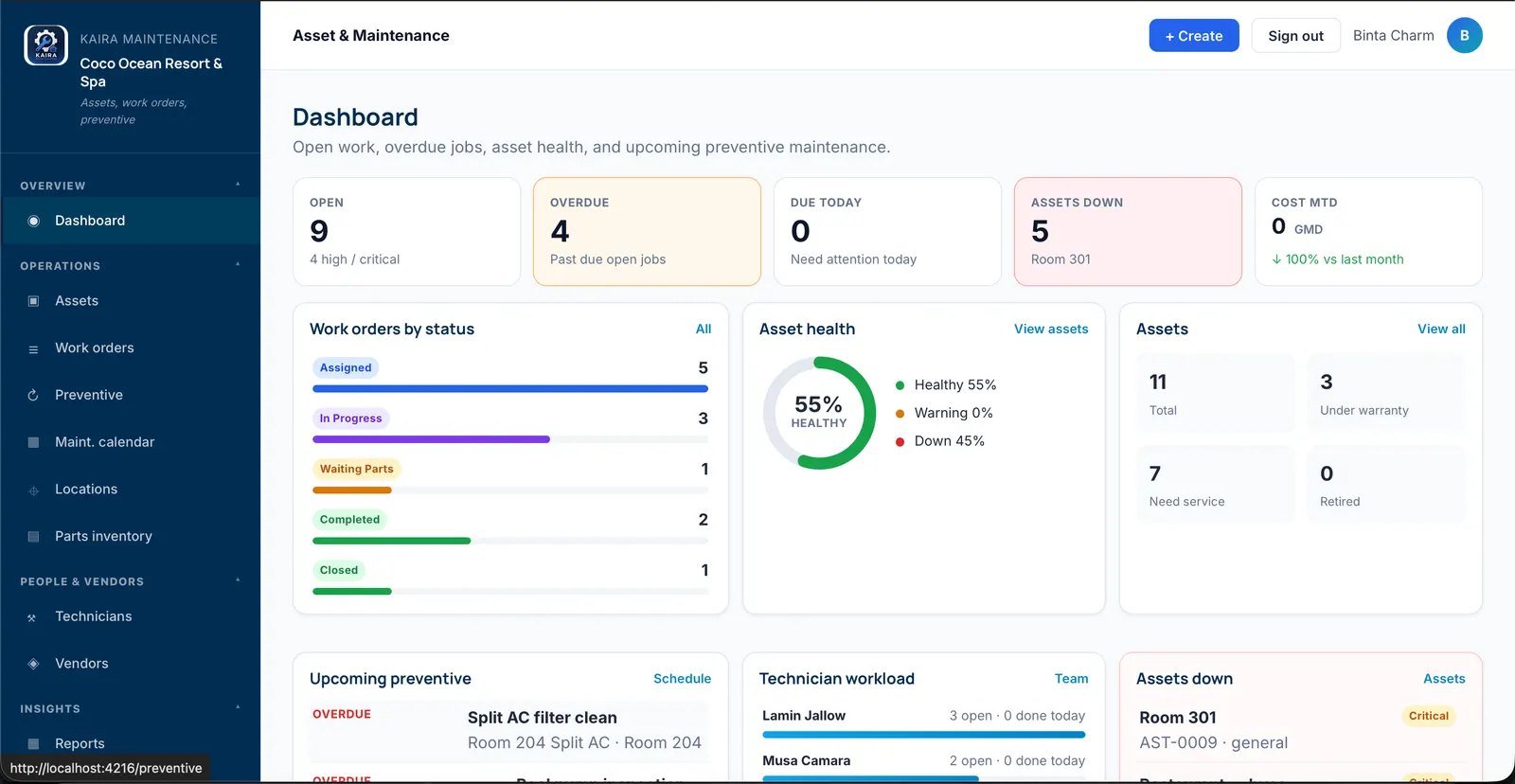Screen dimensions: 1515x784
Task: Open the Cost MTD stat card
Action: click(x=1368, y=232)
